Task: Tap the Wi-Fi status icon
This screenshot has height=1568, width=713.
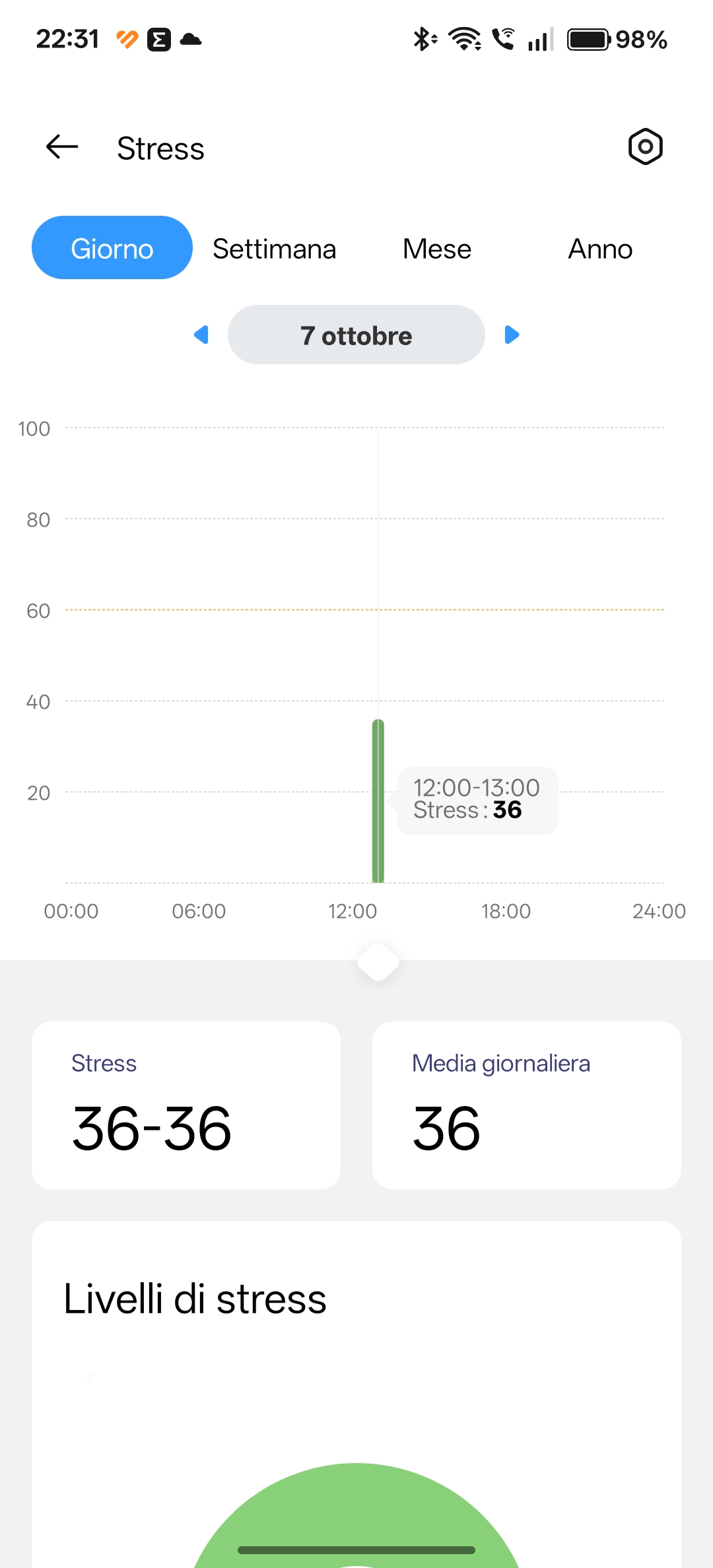Action: pos(465,40)
